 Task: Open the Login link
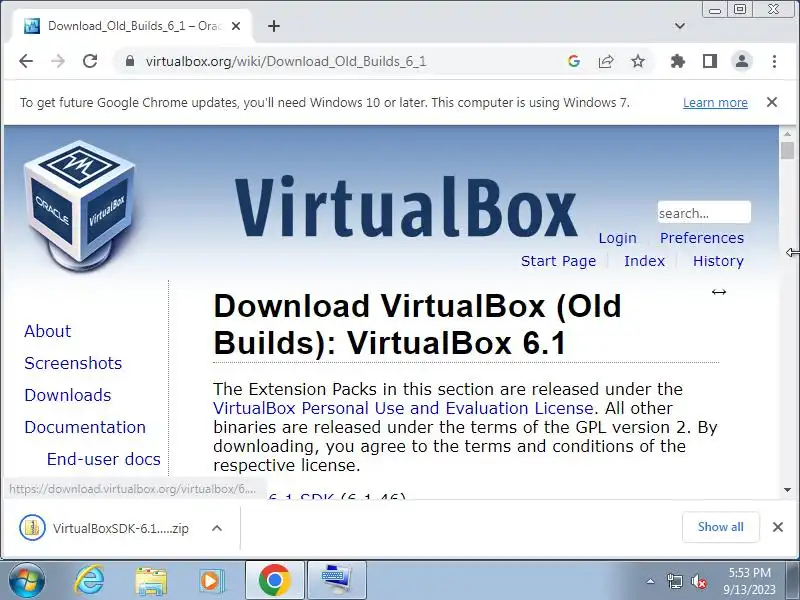(x=617, y=238)
